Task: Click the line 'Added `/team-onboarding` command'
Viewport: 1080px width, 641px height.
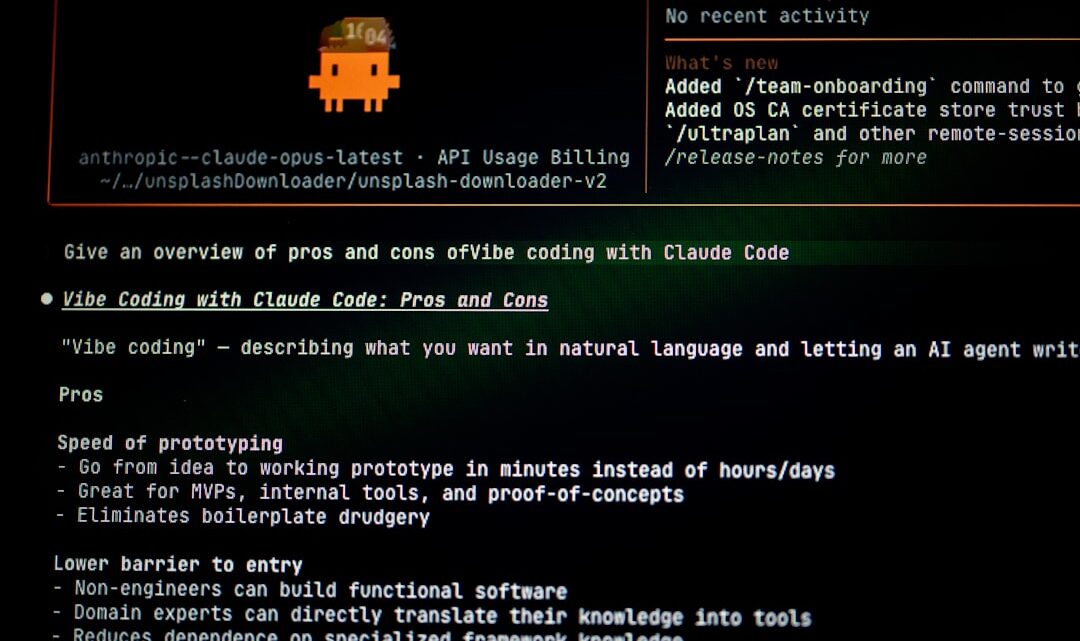Action: [872, 86]
